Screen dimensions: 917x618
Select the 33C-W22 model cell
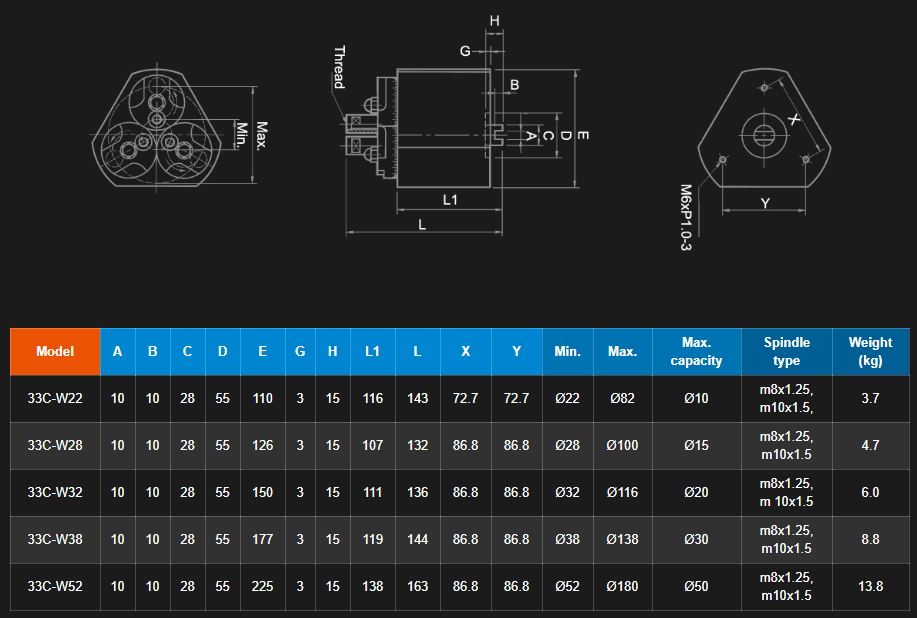point(55,398)
